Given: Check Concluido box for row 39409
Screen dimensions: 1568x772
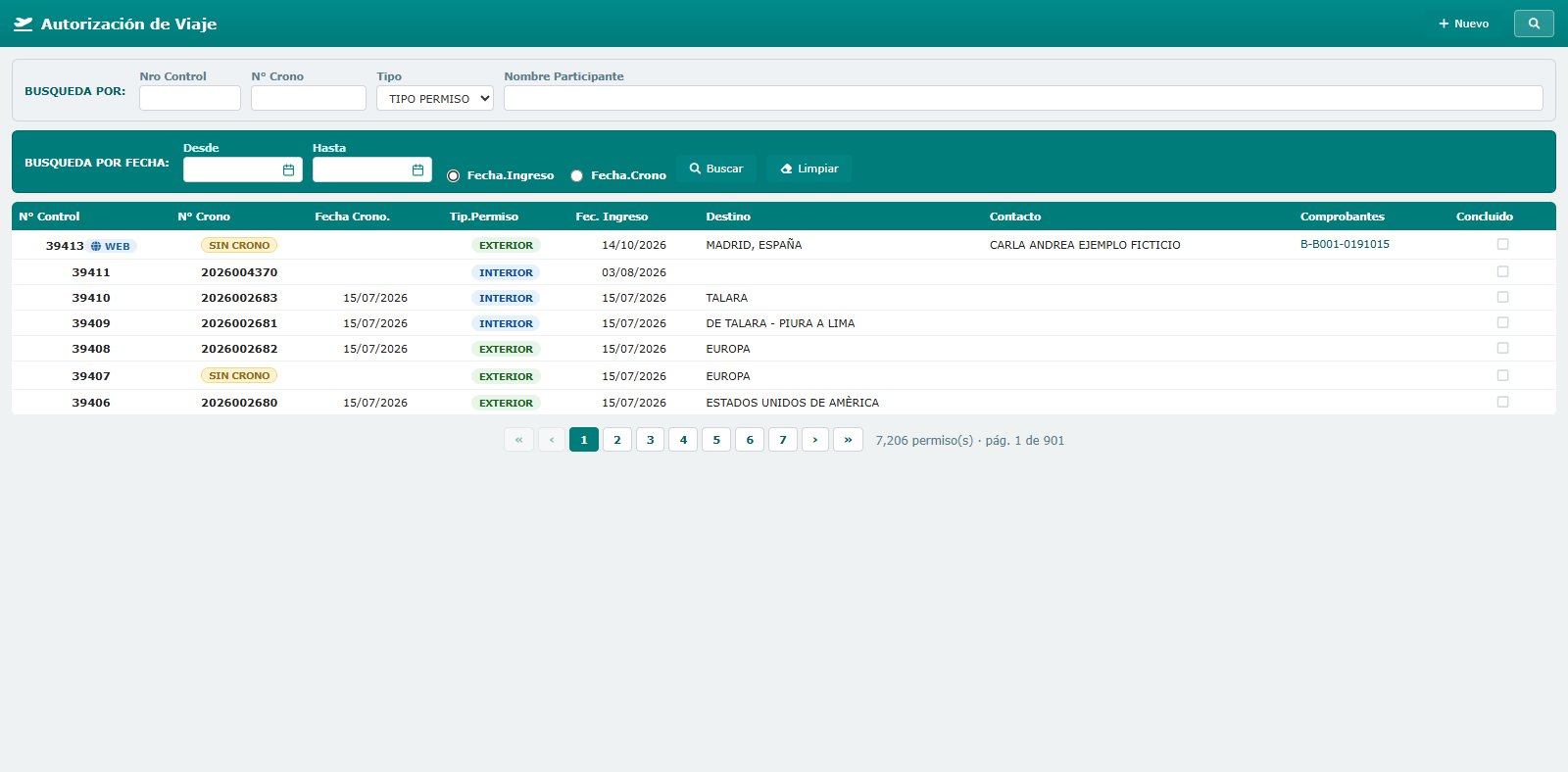Looking at the screenshot, I should (1502, 322).
